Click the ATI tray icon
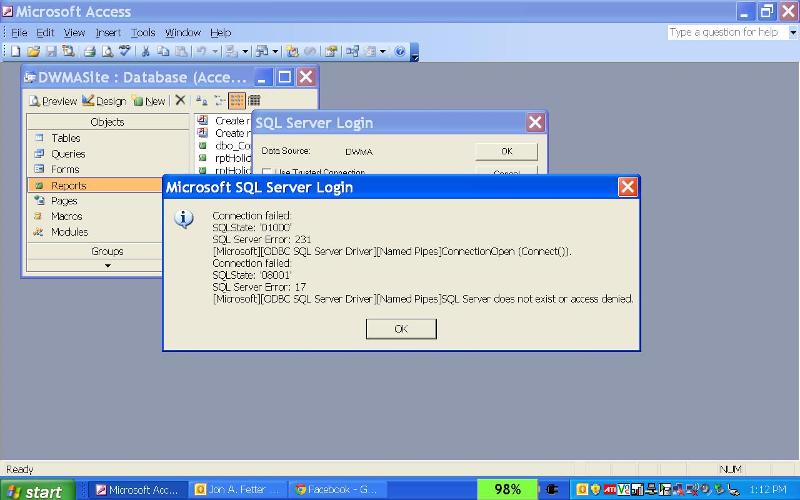 (x=610, y=490)
